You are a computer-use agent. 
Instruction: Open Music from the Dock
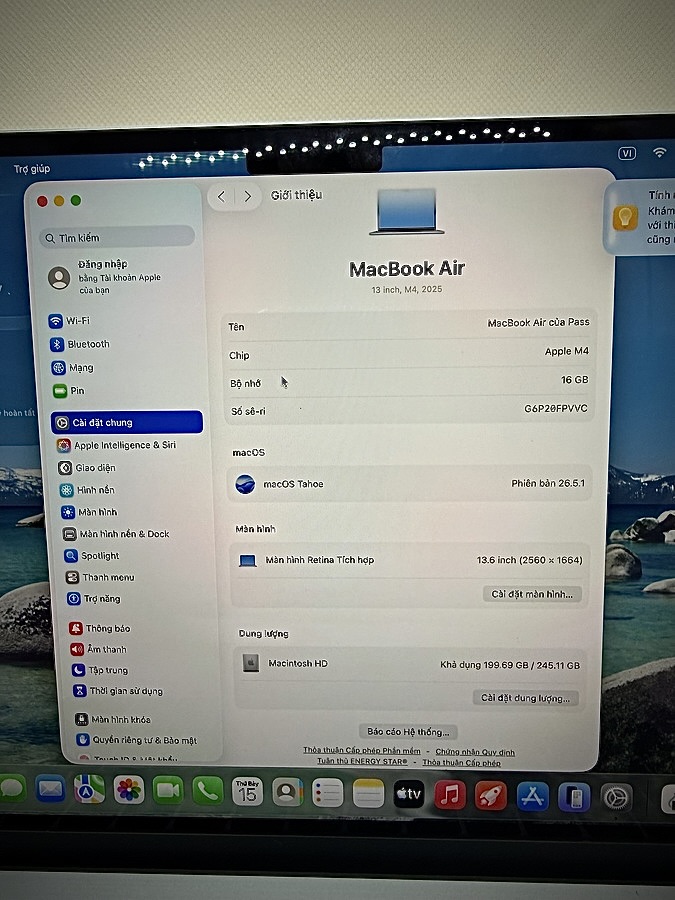[450, 795]
